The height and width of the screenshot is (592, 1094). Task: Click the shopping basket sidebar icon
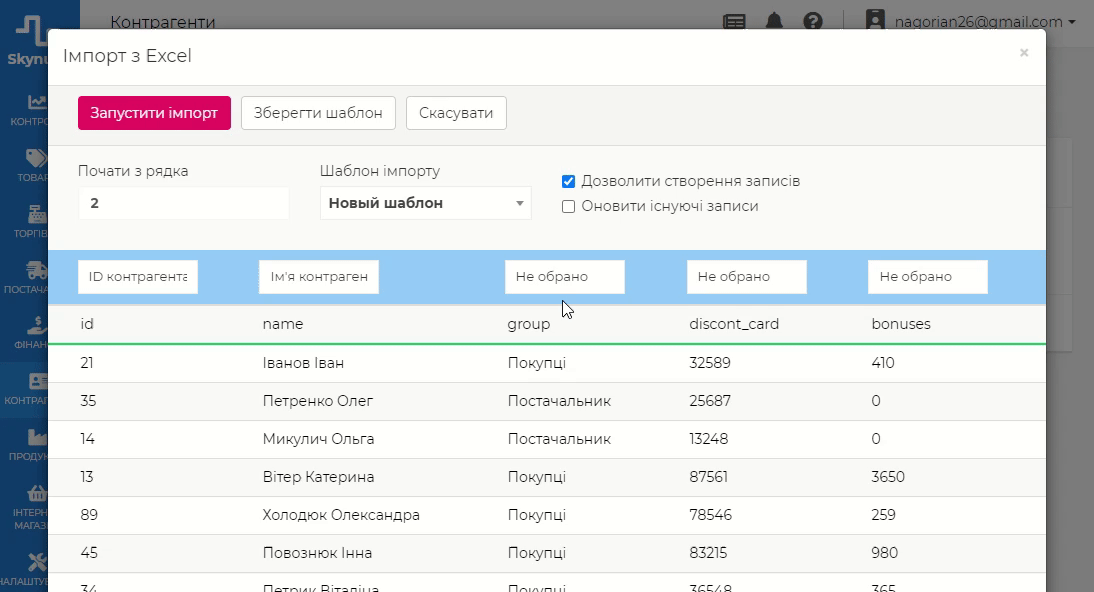click(37, 494)
